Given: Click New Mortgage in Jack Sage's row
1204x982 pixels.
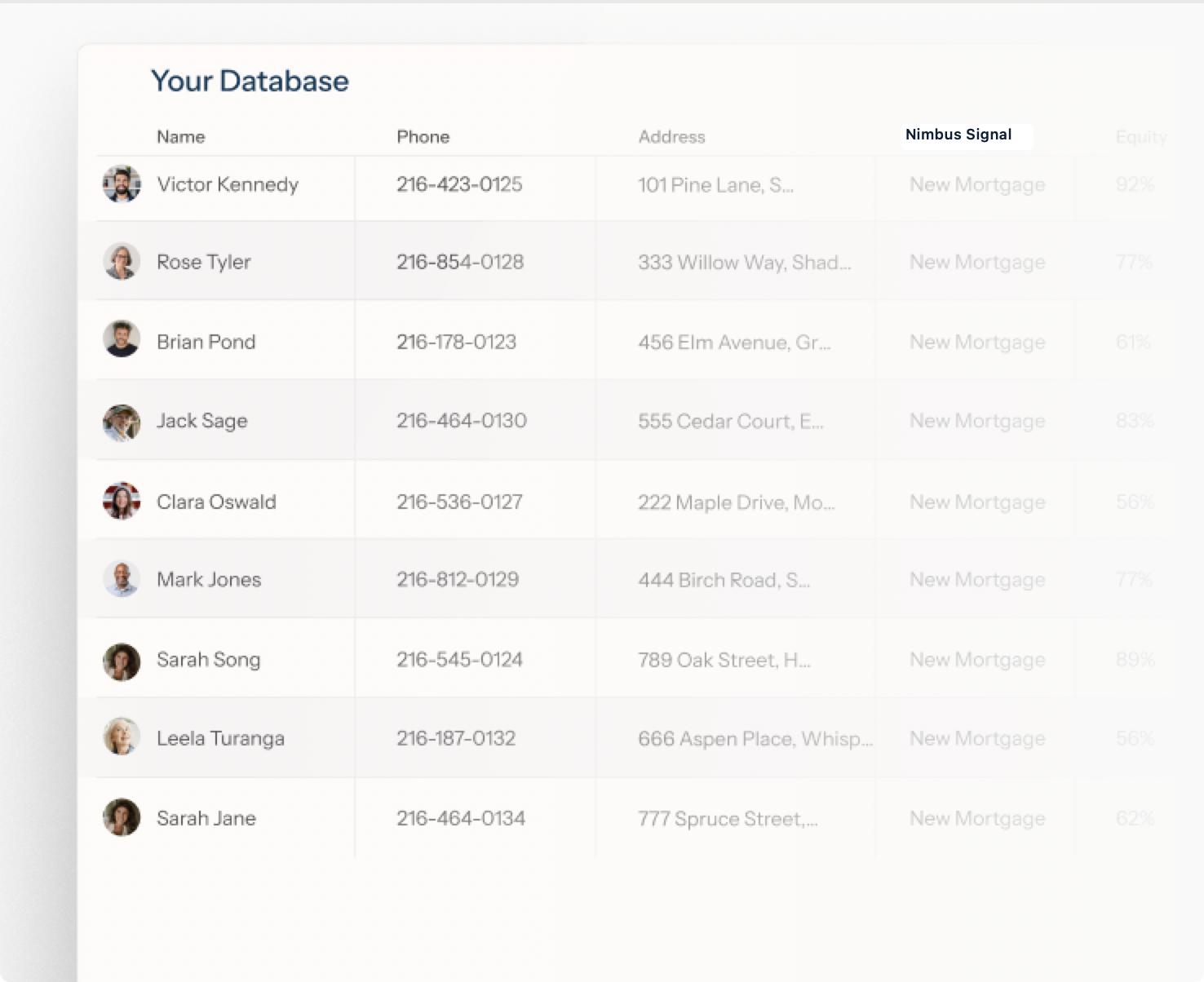Looking at the screenshot, I should coord(977,422).
